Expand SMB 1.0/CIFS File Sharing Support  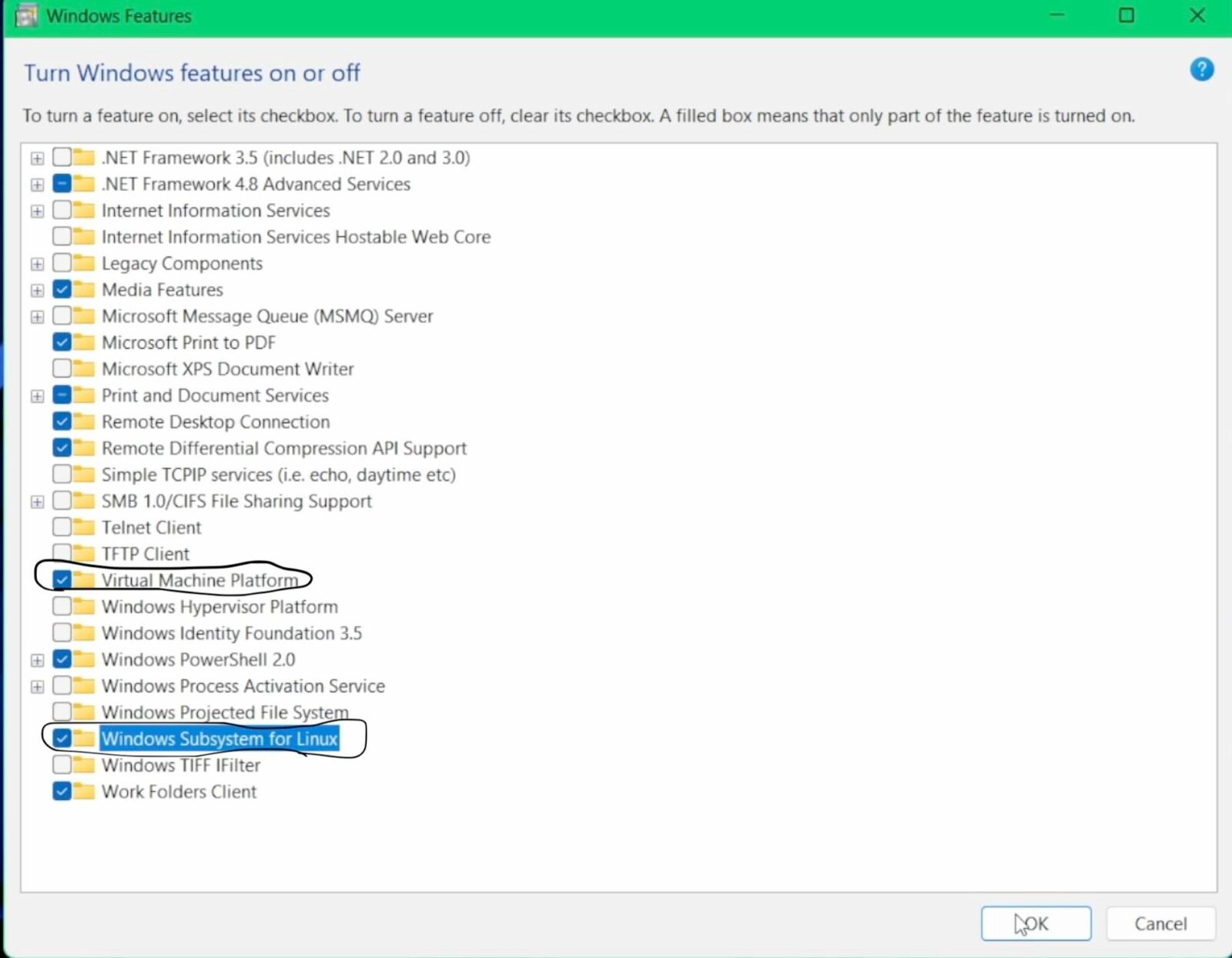37,501
